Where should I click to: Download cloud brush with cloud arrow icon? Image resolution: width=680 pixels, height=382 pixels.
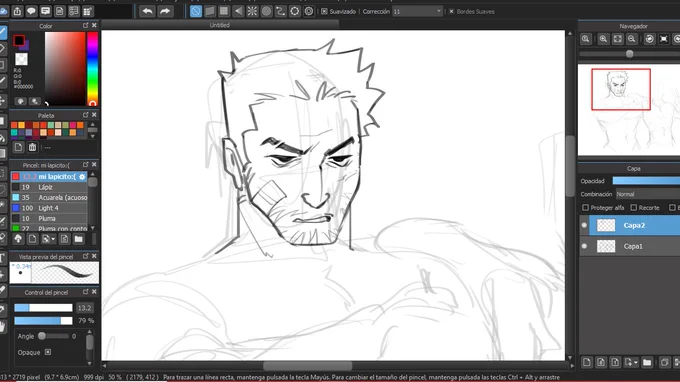(x=18, y=239)
